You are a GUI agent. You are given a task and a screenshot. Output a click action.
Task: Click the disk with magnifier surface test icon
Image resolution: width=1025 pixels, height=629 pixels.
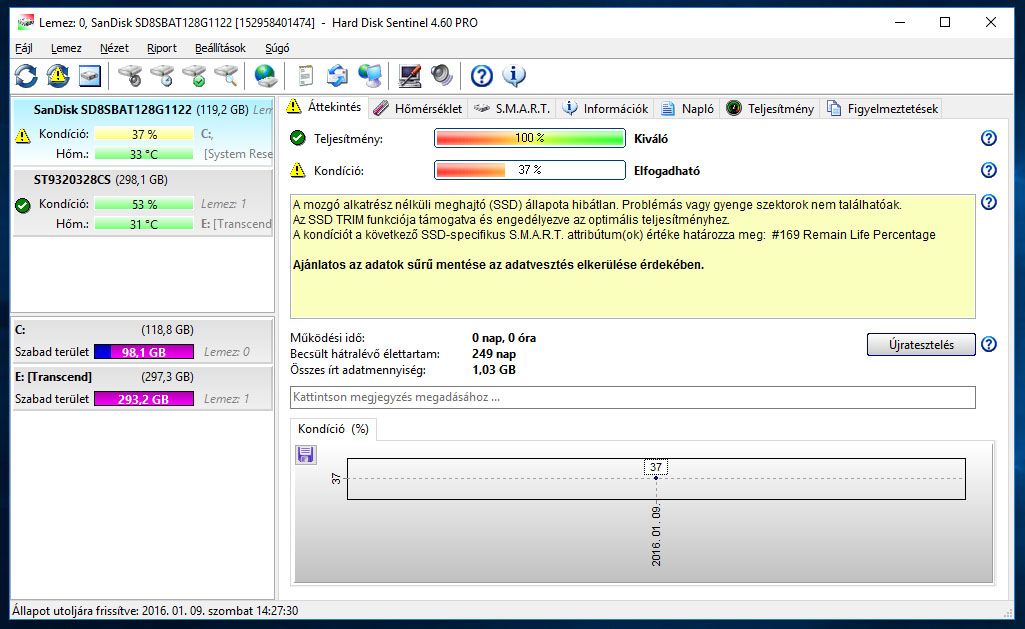(x=226, y=76)
